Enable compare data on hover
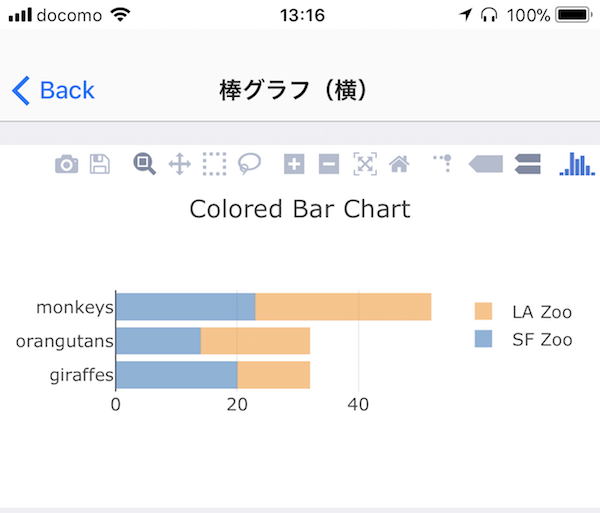Screen dimensions: 600x513 pyautogui.click(x=528, y=164)
